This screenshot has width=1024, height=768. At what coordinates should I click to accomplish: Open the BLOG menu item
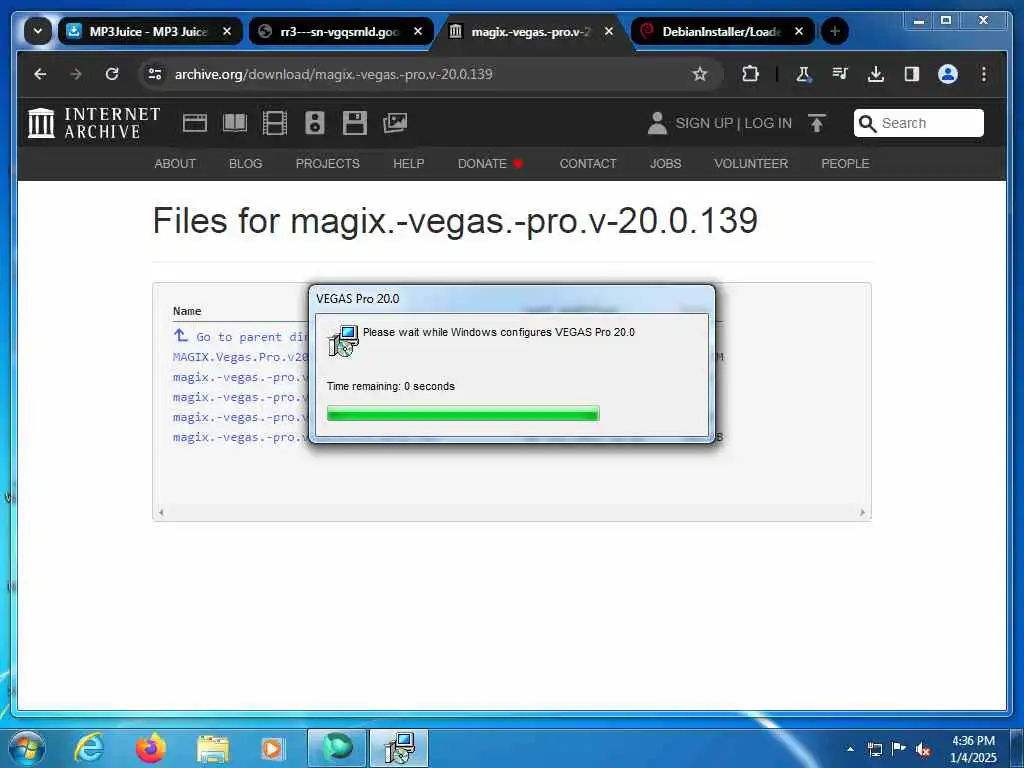click(246, 164)
